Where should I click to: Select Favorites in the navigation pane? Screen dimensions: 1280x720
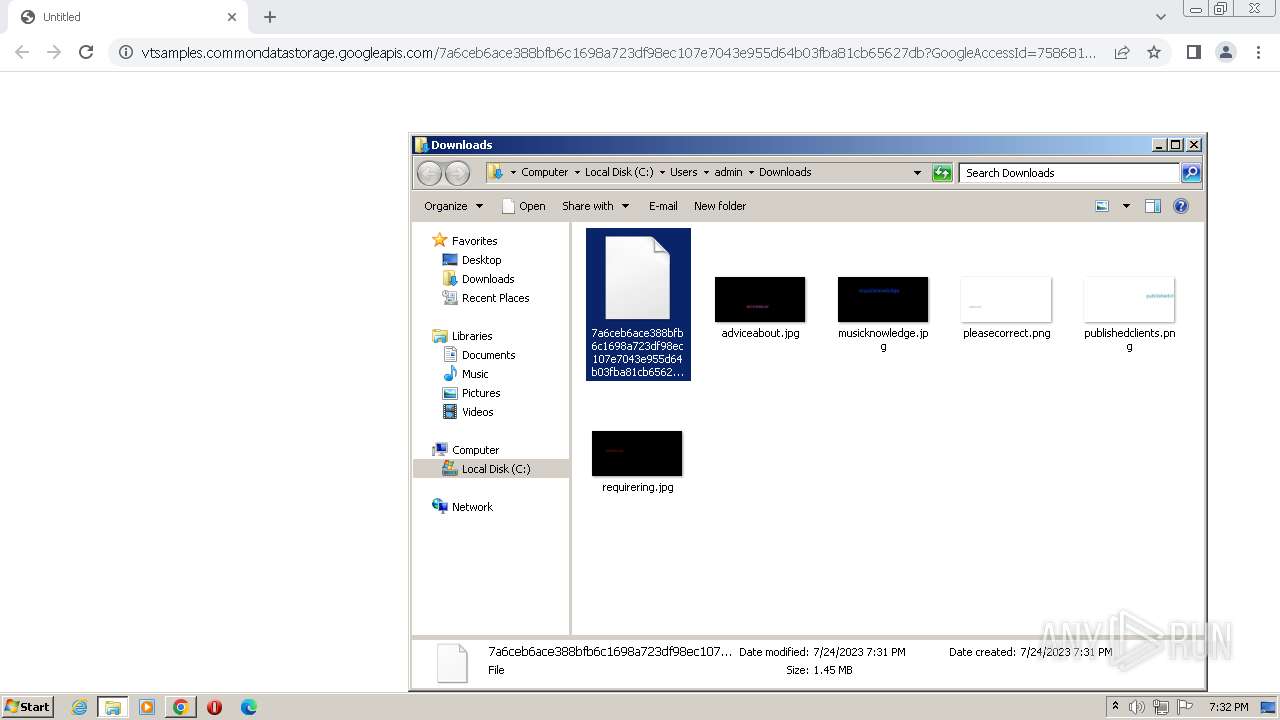[x=474, y=241]
